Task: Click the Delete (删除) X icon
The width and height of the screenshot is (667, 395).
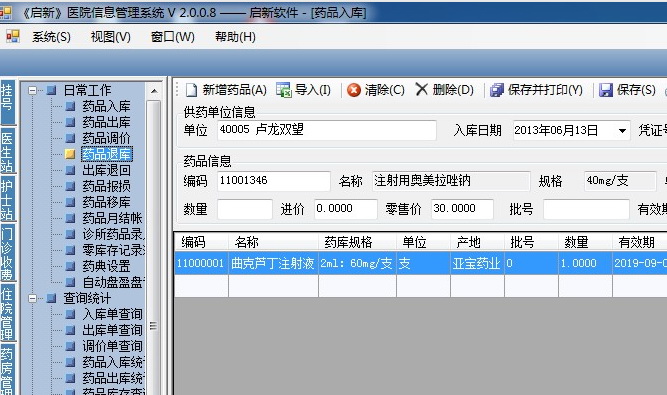Action: click(421, 89)
